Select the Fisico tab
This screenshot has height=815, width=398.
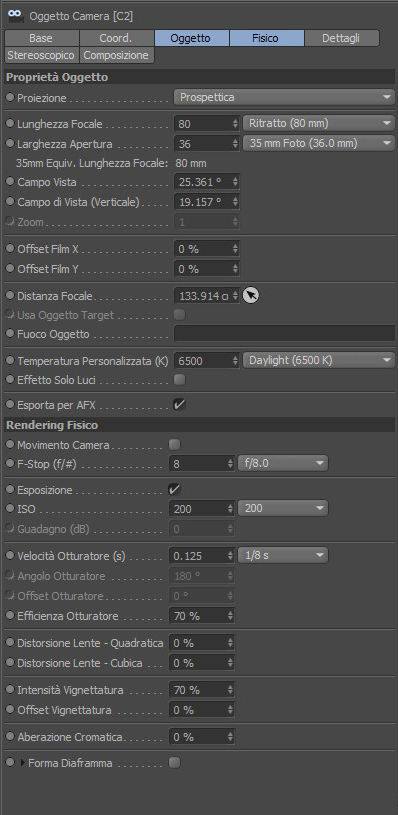[x=266, y=38]
